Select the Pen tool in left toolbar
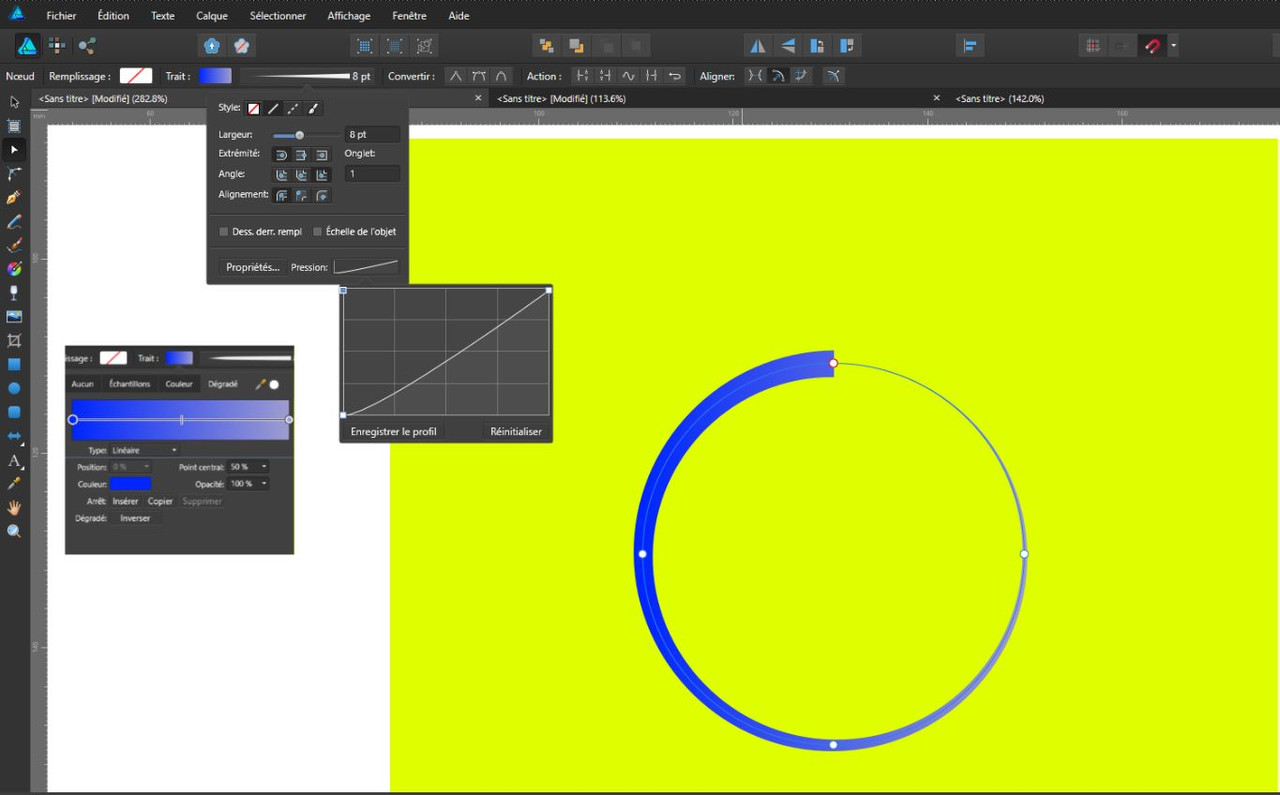 [x=14, y=197]
